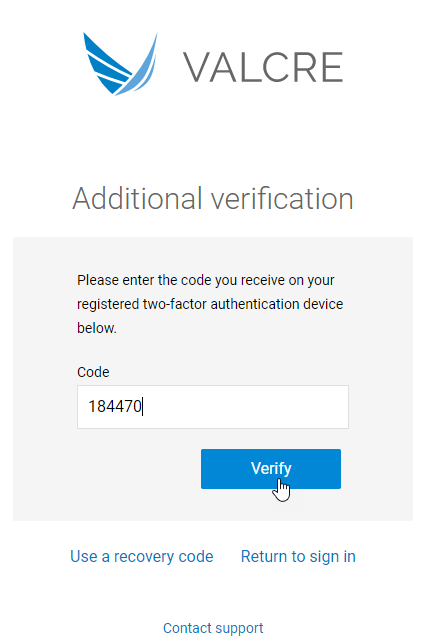429x644 pixels.
Task: Click the VALCRE wordmark text
Action: pyautogui.click(x=263, y=68)
